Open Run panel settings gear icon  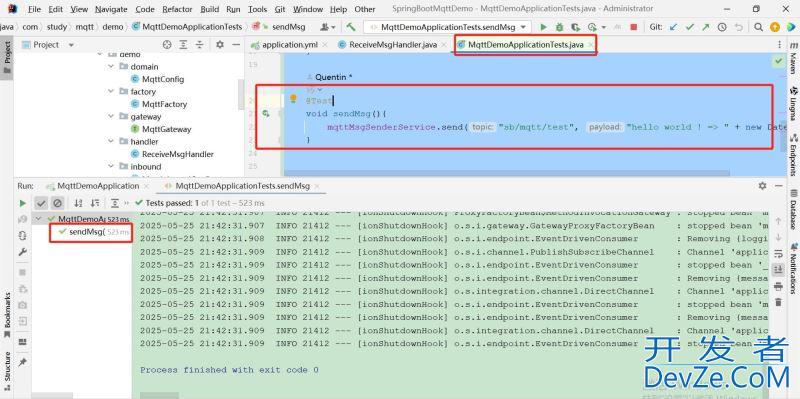pos(762,186)
